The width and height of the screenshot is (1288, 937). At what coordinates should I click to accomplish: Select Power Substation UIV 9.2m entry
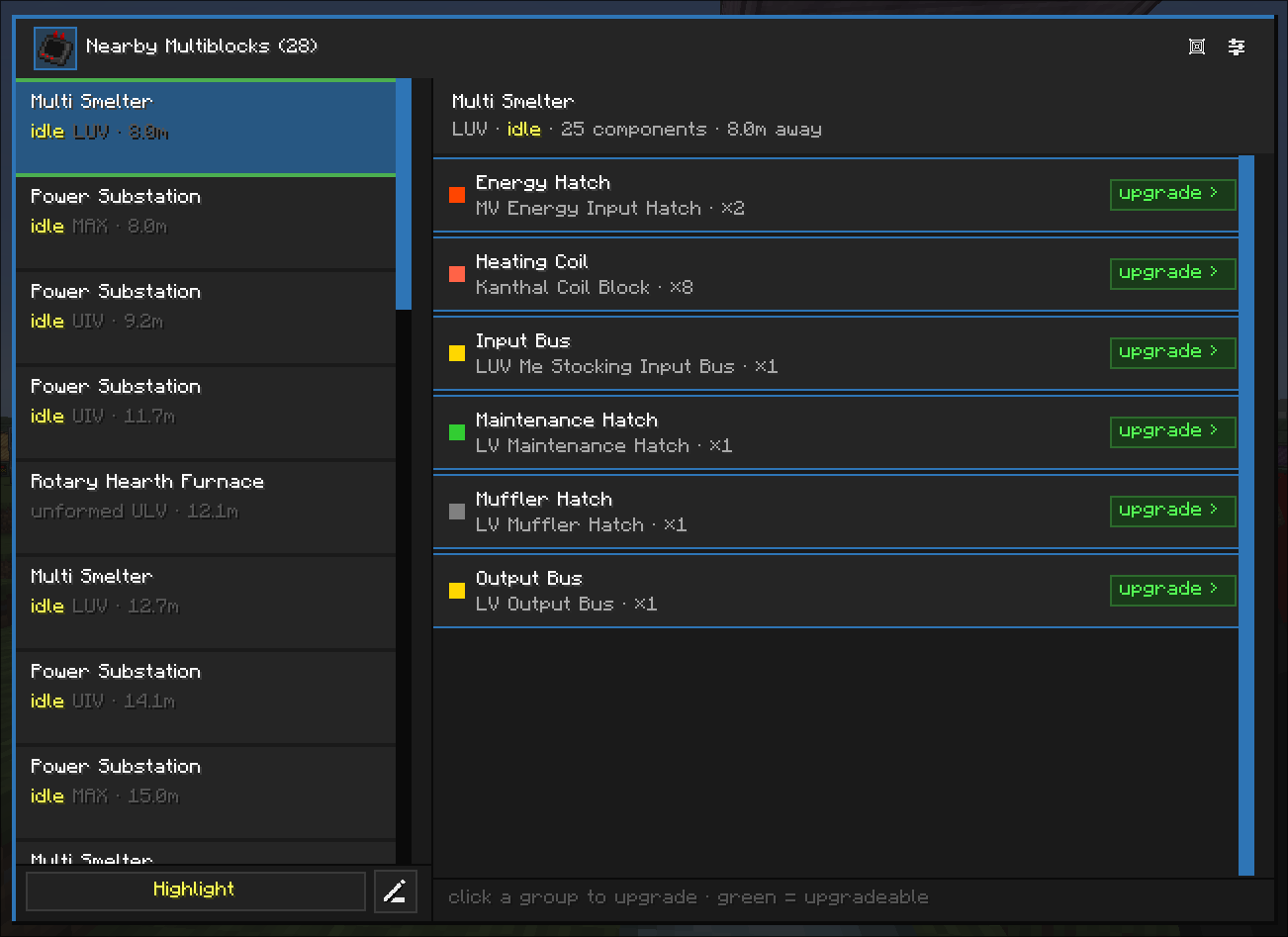pyautogui.click(x=206, y=318)
